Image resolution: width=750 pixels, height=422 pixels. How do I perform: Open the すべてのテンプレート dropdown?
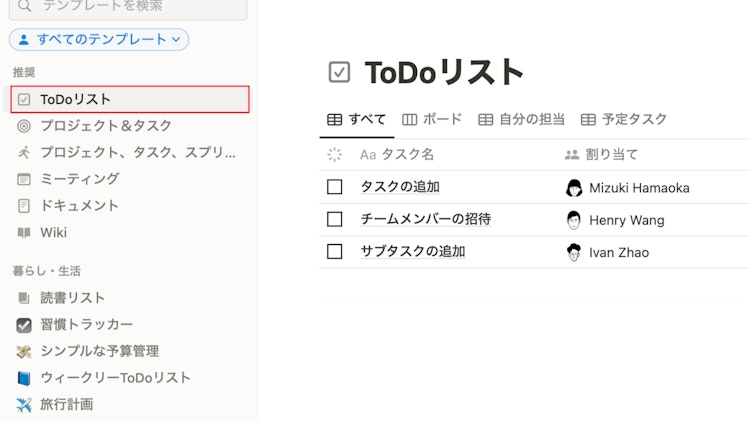point(99,39)
